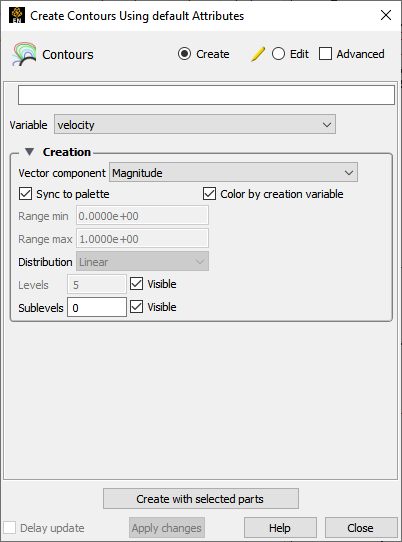Click the EnSight app icon in title bar
The image size is (402, 542).
coord(17,16)
